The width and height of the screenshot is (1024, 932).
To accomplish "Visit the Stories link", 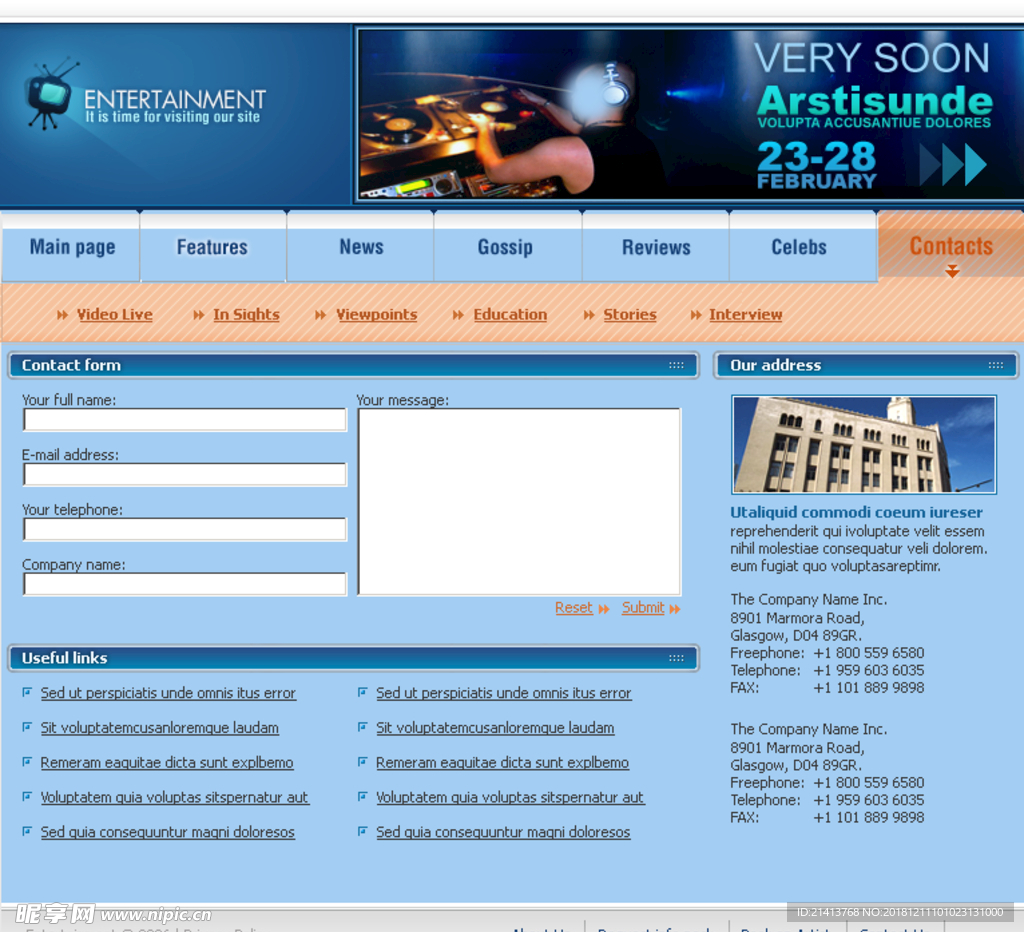I will pos(630,315).
